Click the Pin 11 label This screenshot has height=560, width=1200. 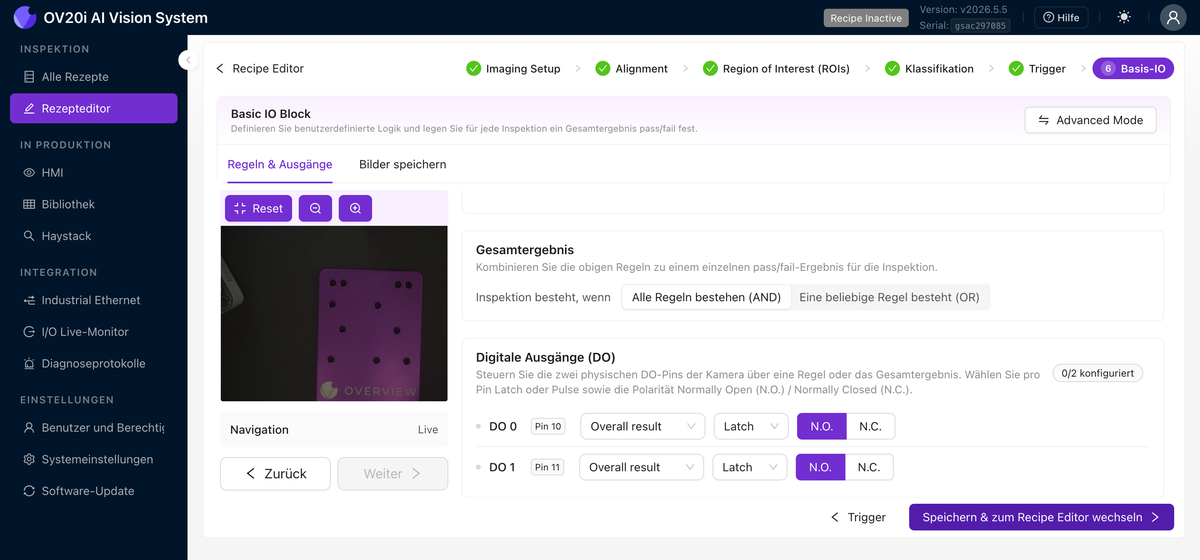coord(547,467)
